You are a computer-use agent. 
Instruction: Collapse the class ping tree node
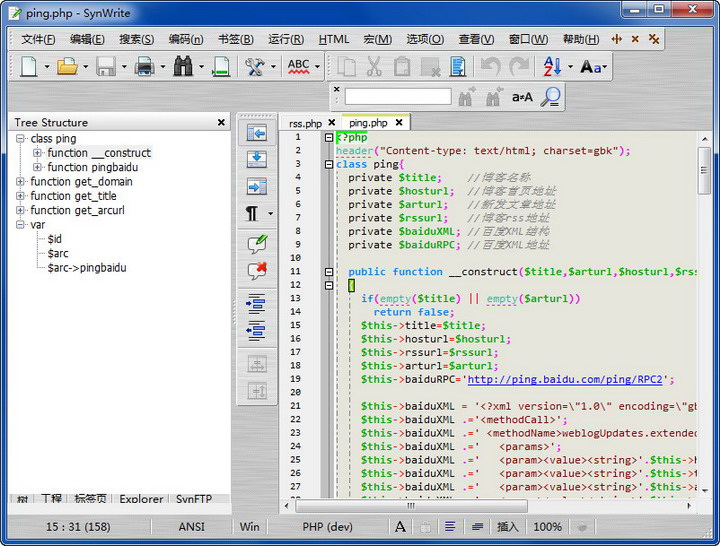pos(21,139)
